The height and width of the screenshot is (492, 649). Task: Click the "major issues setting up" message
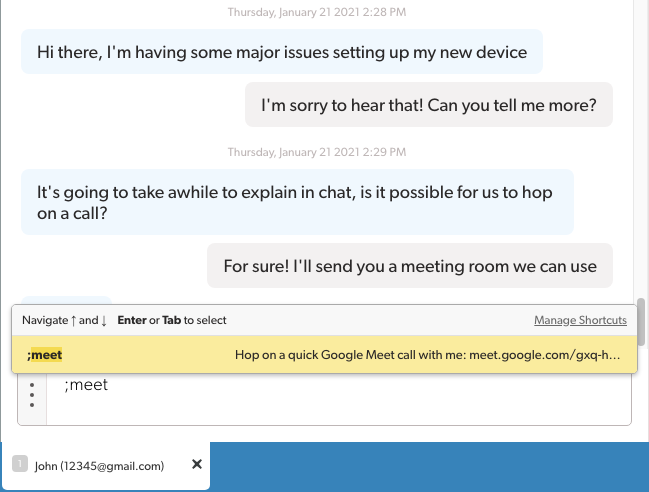tap(281, 52)
